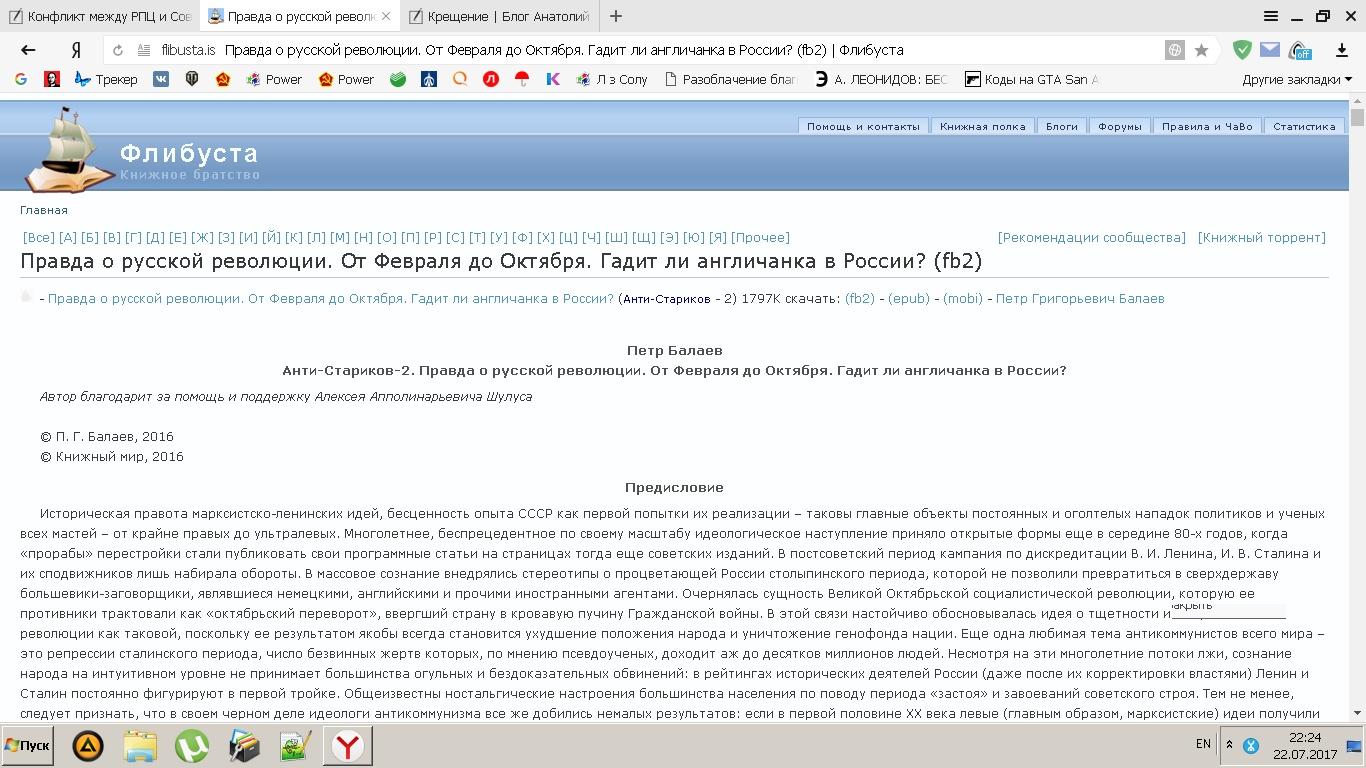
Task: Open the downloads arrow icon
Action: pyautogui.click(x=1342, y=50)
